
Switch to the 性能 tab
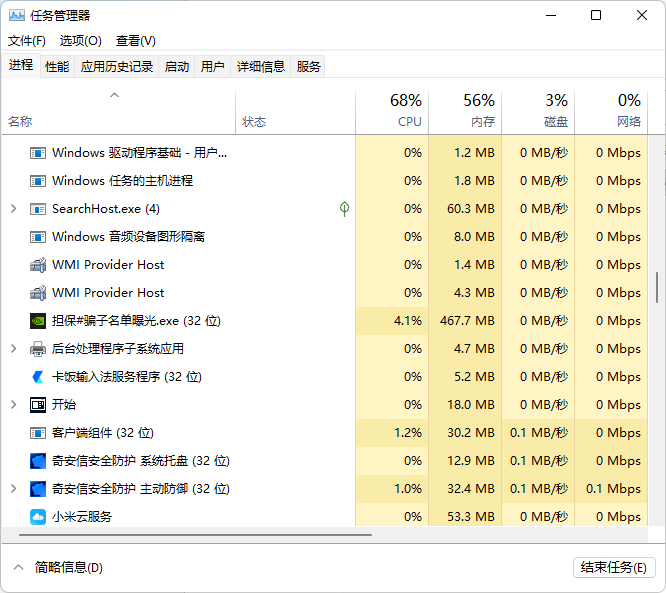[57, 67]
